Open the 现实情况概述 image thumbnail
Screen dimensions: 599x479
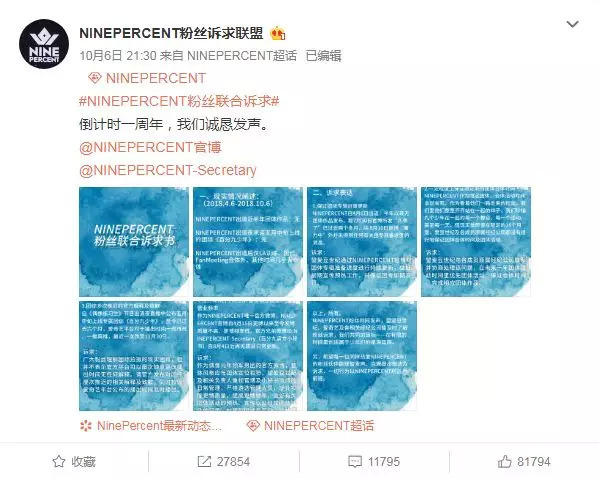248,242
